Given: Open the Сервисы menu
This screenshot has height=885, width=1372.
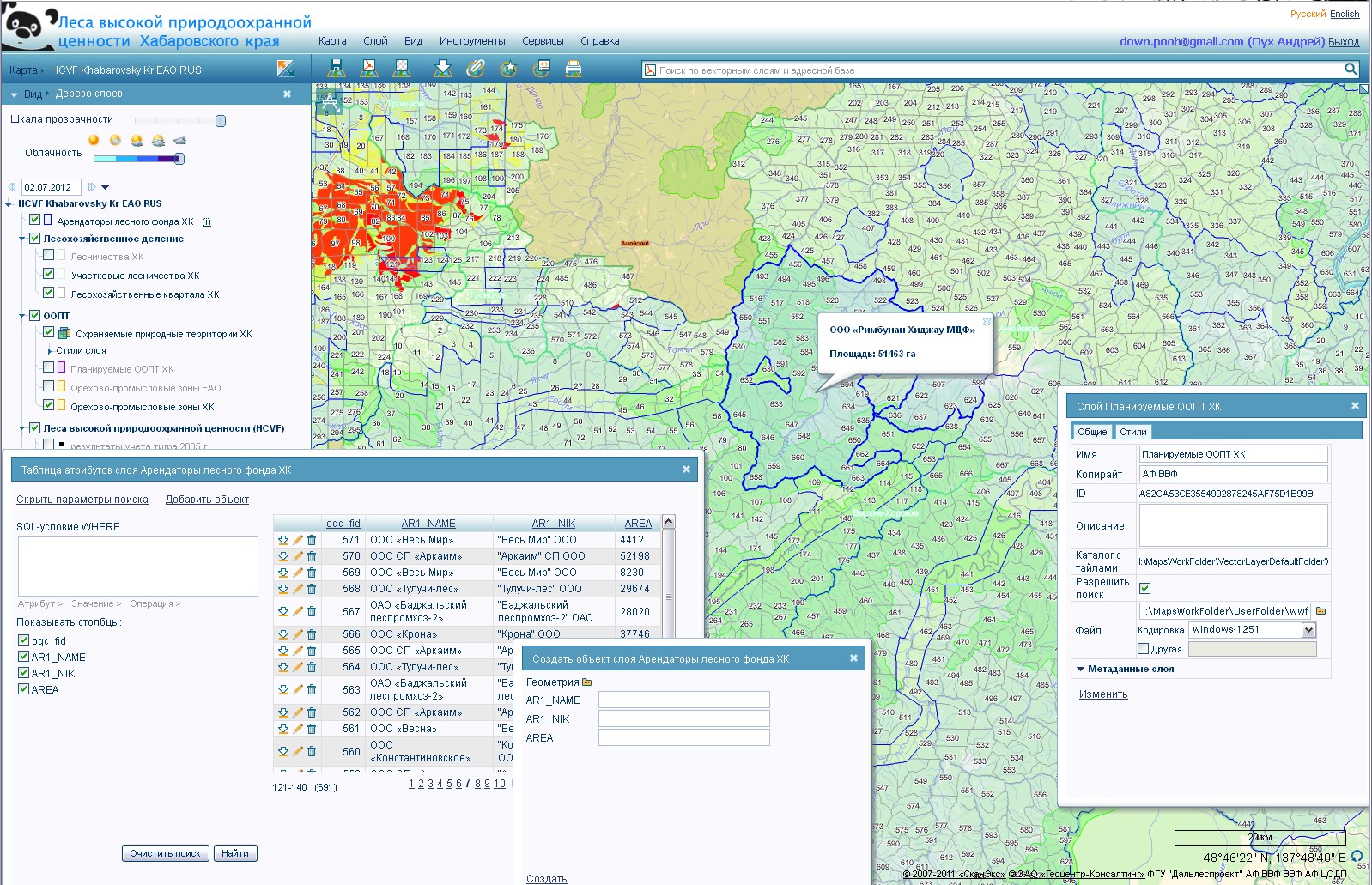Looking at the screenshot, I should pyautogui.click(x=543, y=41).
